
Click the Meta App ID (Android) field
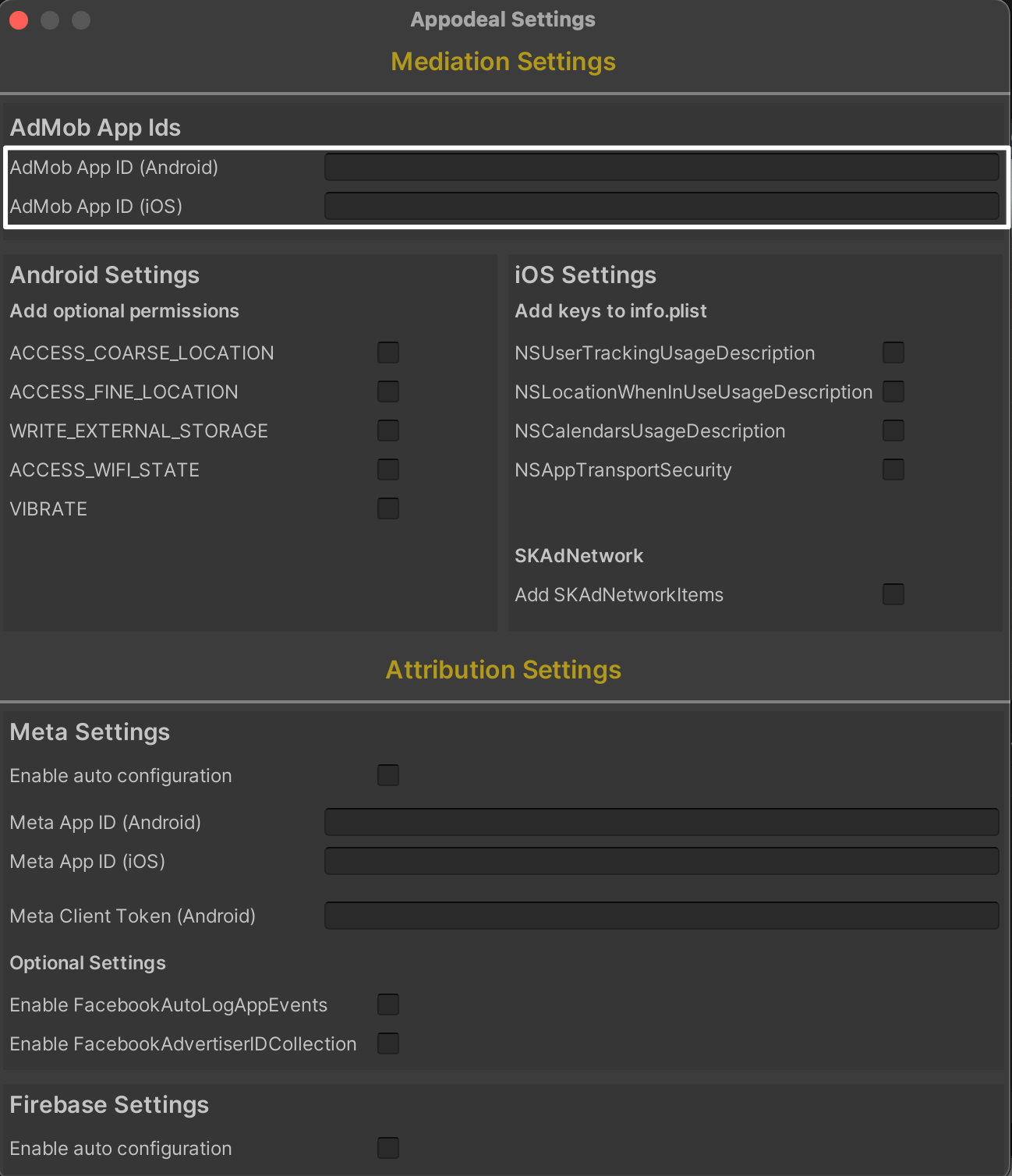pos(661,822)
